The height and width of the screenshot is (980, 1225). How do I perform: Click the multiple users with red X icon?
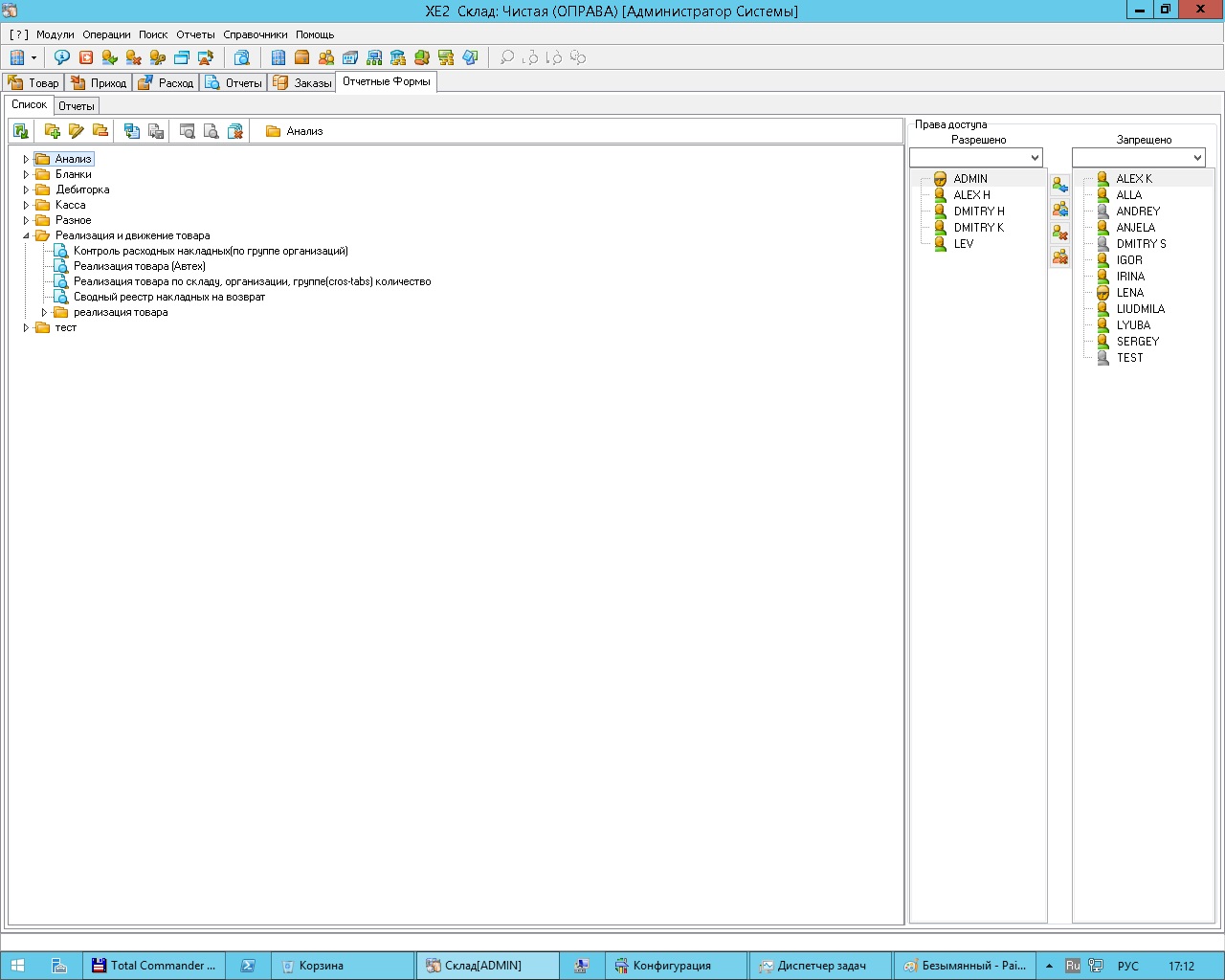[x=1059, y=256]
